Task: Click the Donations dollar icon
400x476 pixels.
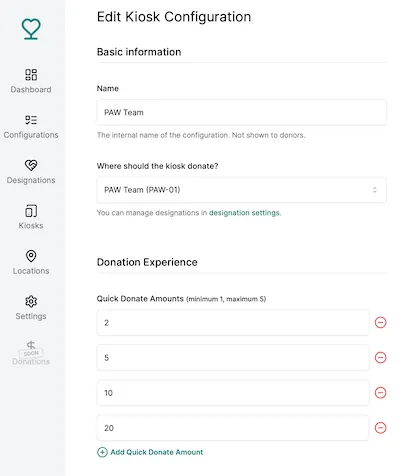Action: (31, 345)
